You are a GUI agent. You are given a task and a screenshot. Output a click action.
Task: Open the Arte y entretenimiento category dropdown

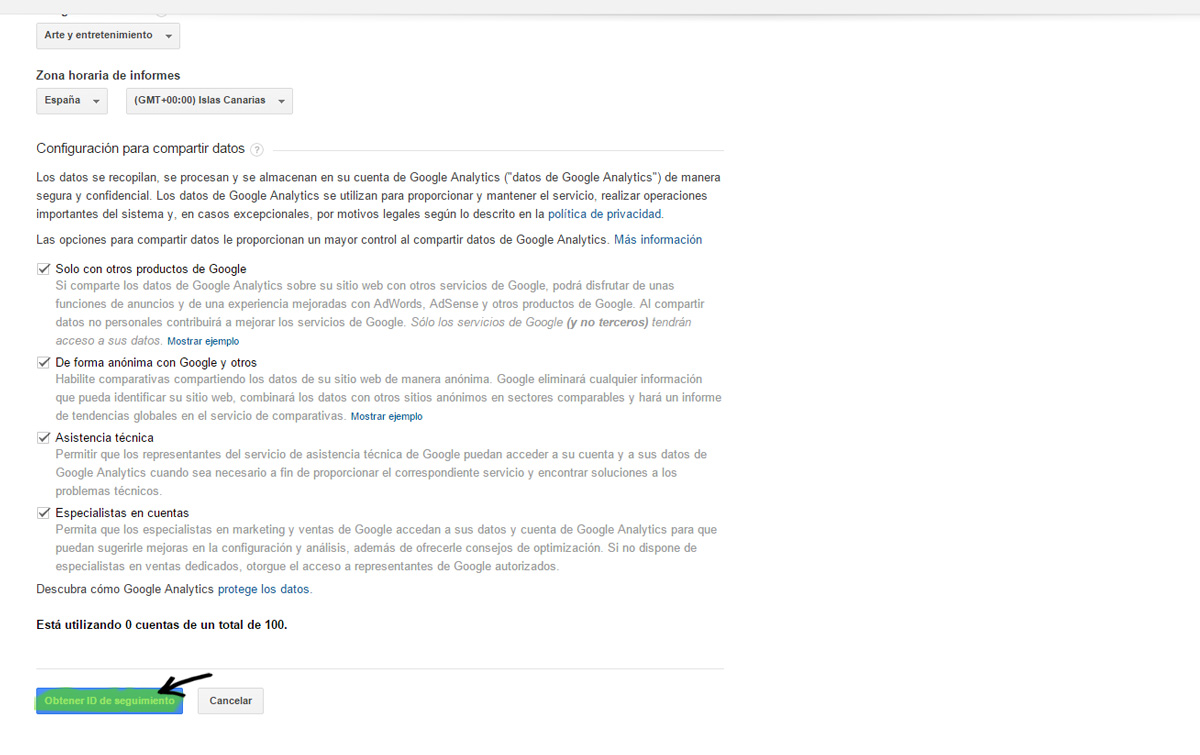pos(108,35)
